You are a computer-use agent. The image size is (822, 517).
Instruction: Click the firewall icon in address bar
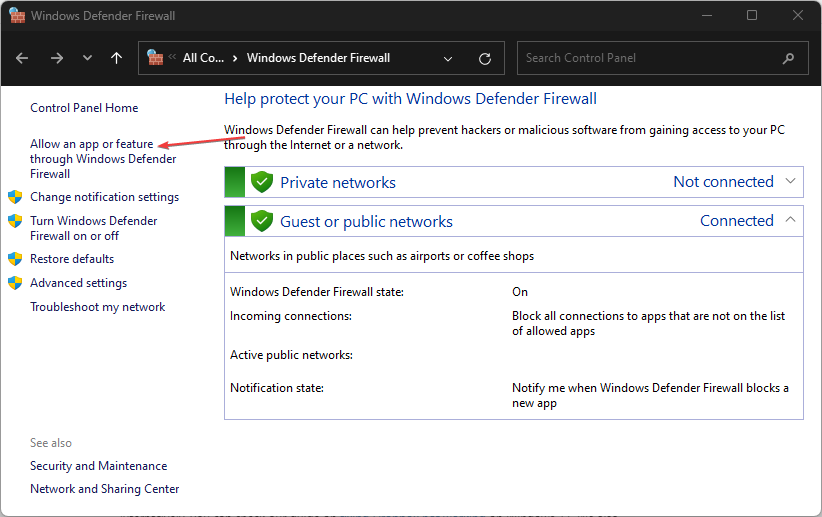155,58
